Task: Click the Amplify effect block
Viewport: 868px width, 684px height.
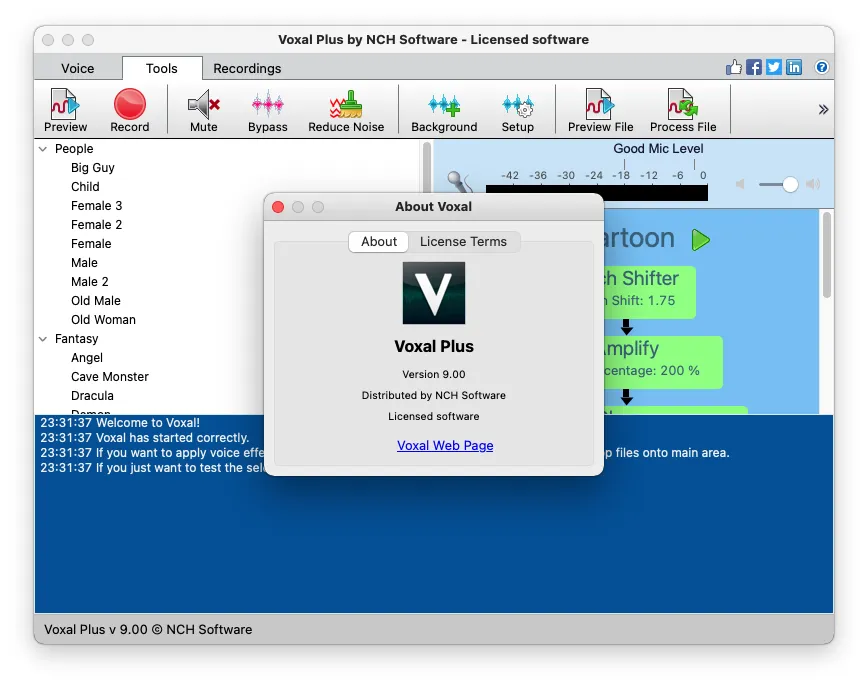Action: coord(663,361)
